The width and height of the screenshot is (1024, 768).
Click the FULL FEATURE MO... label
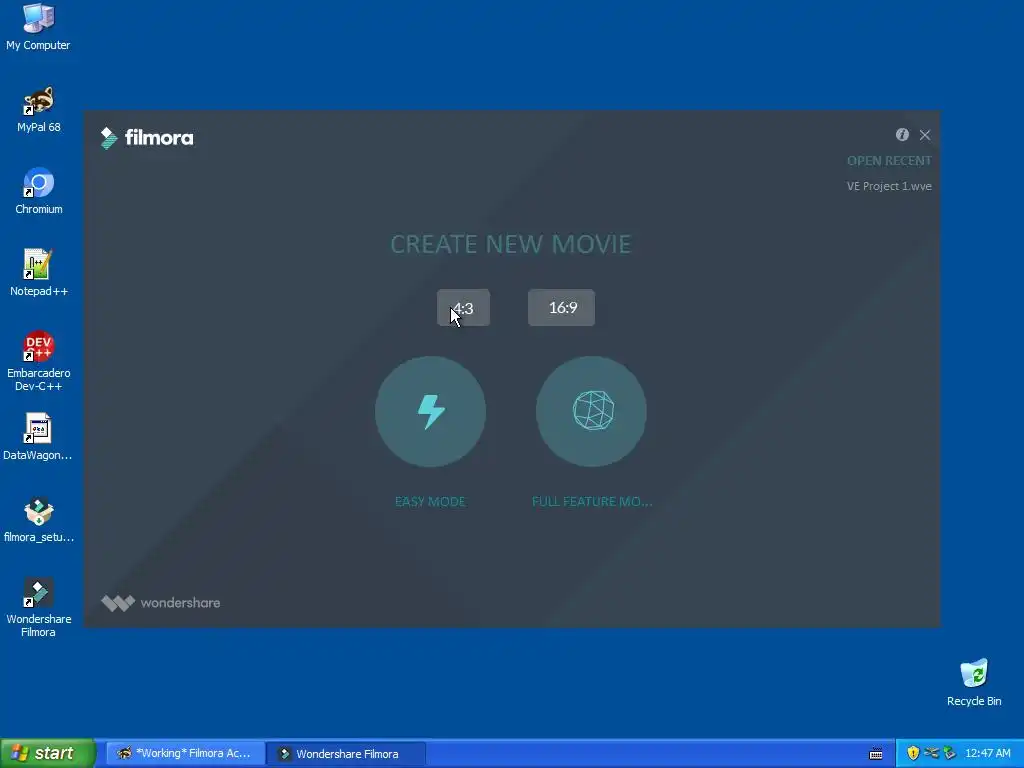click(x=592, y=502)
